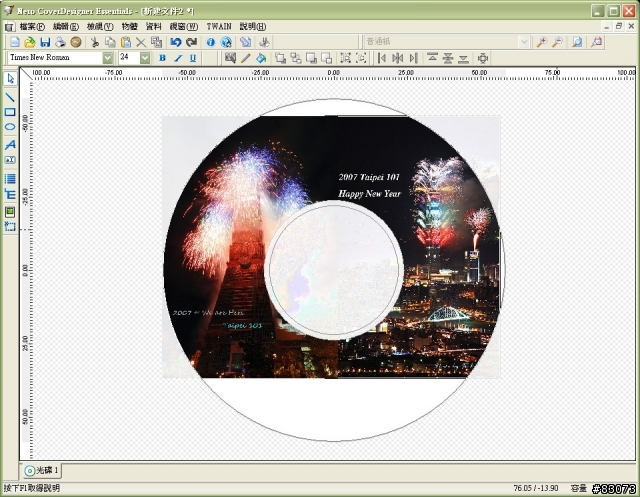Open program info with the blue i icon
The height and width of the screenshot is (497, 640).
211,42
